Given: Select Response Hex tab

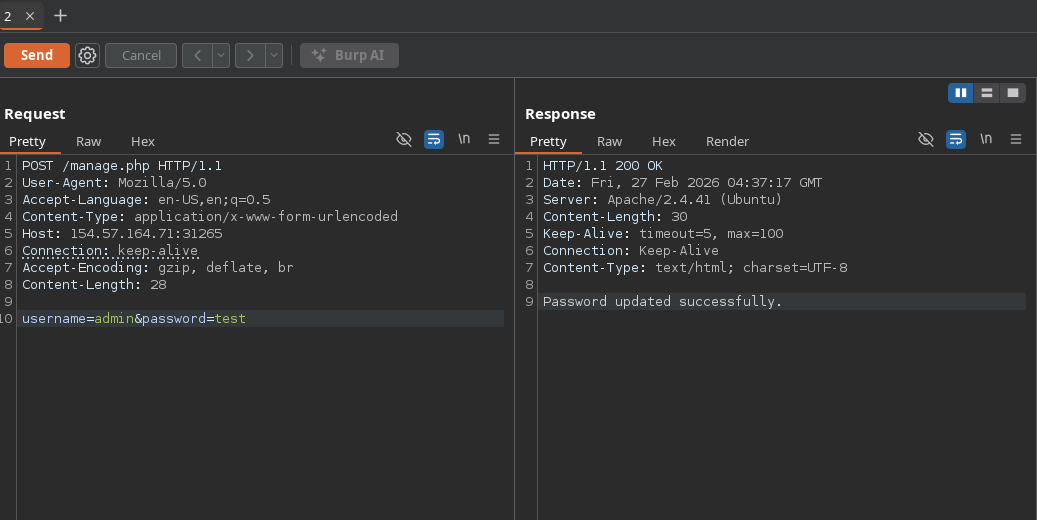Looking at the screenshot, I should pos(664,142).
